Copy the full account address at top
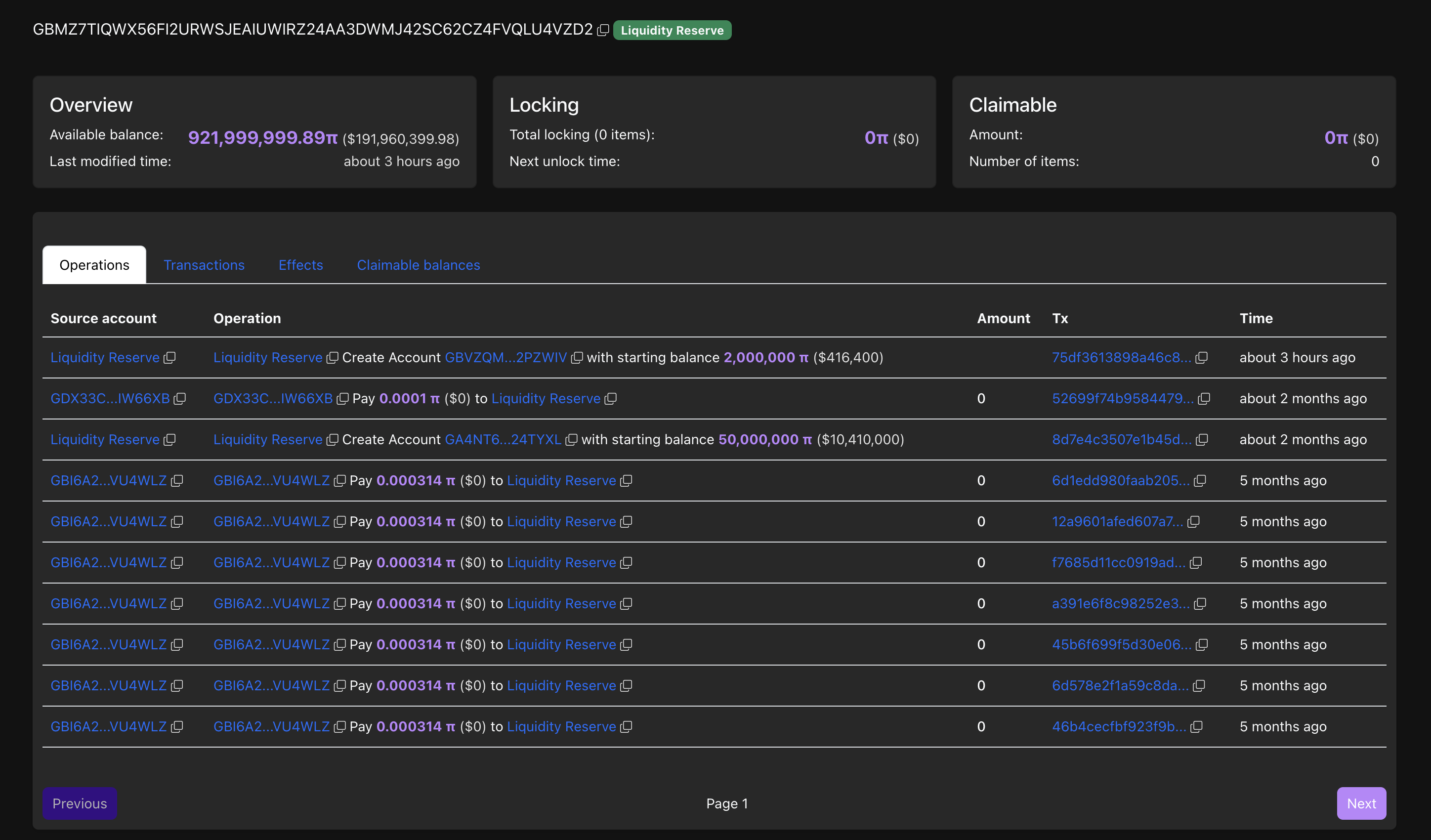This screenshot has height=840, width=1431. click(603, 30)
